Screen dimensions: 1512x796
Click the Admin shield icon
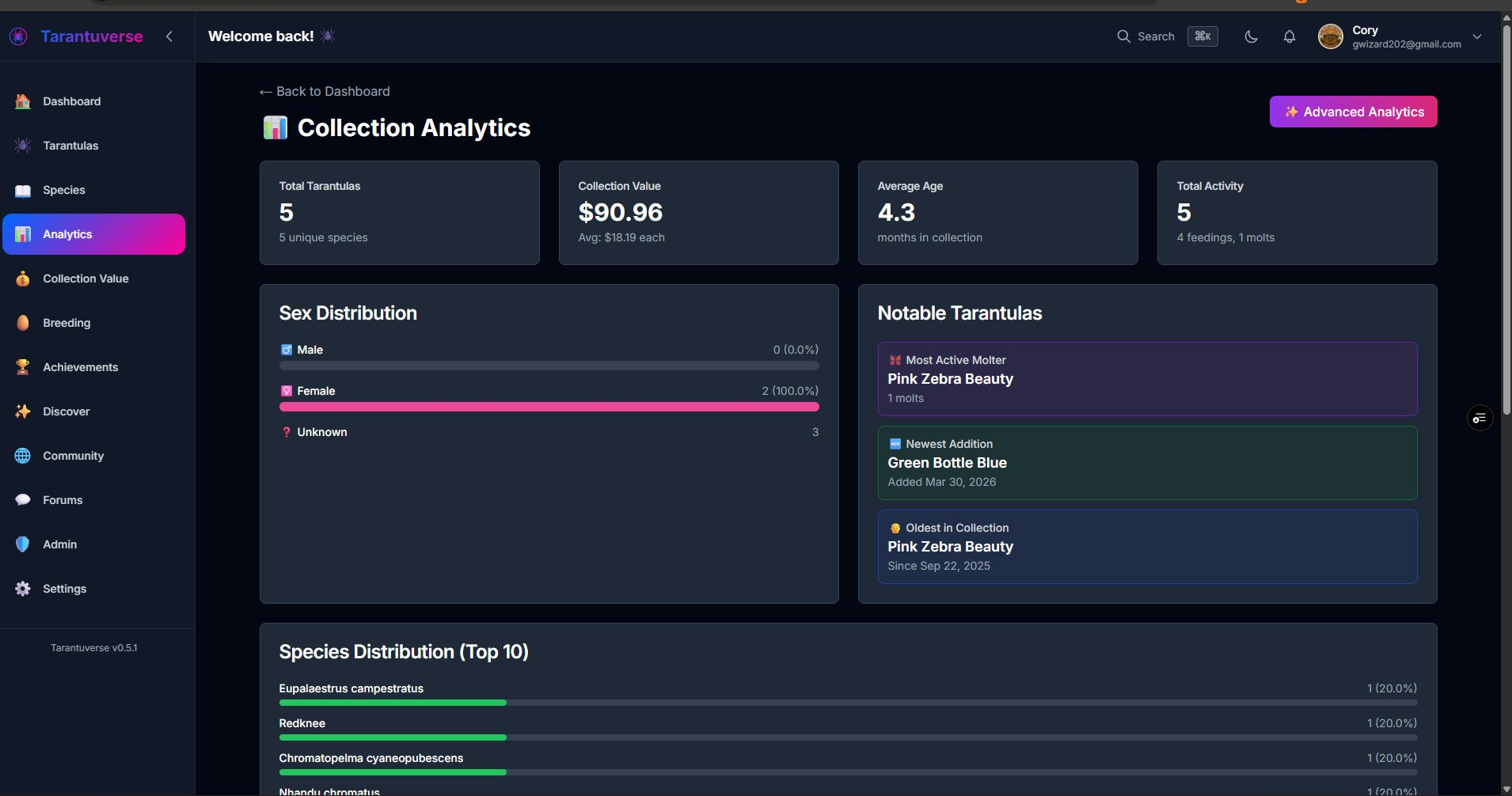[23, 544]
